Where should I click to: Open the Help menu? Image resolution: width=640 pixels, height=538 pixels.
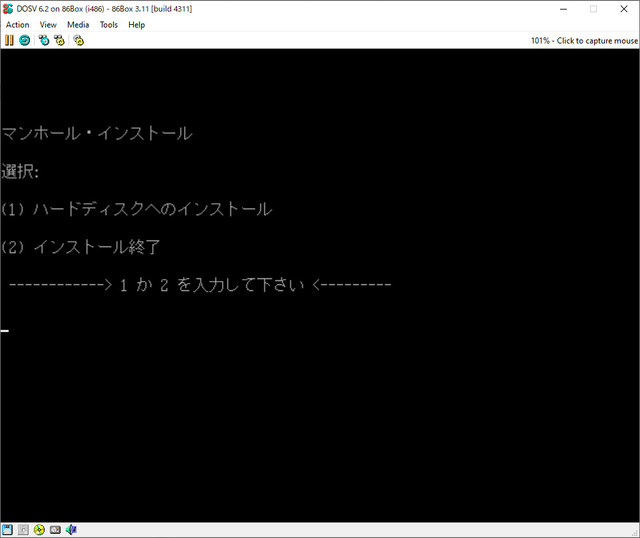click(136, 25)
